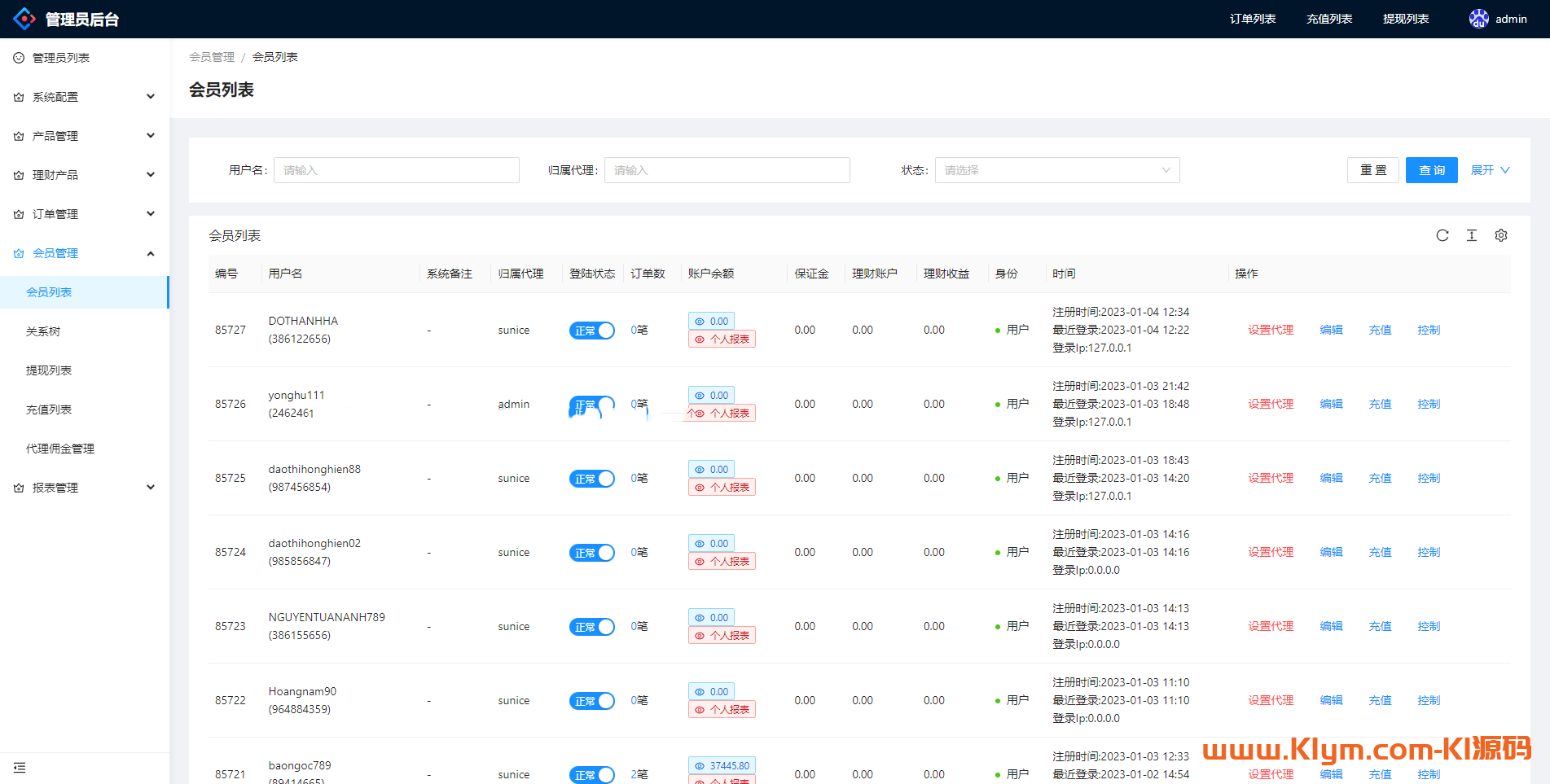The width and height of the screenshot is (1550, 784).
Task: Open the table density icon
Action: 1471,235
